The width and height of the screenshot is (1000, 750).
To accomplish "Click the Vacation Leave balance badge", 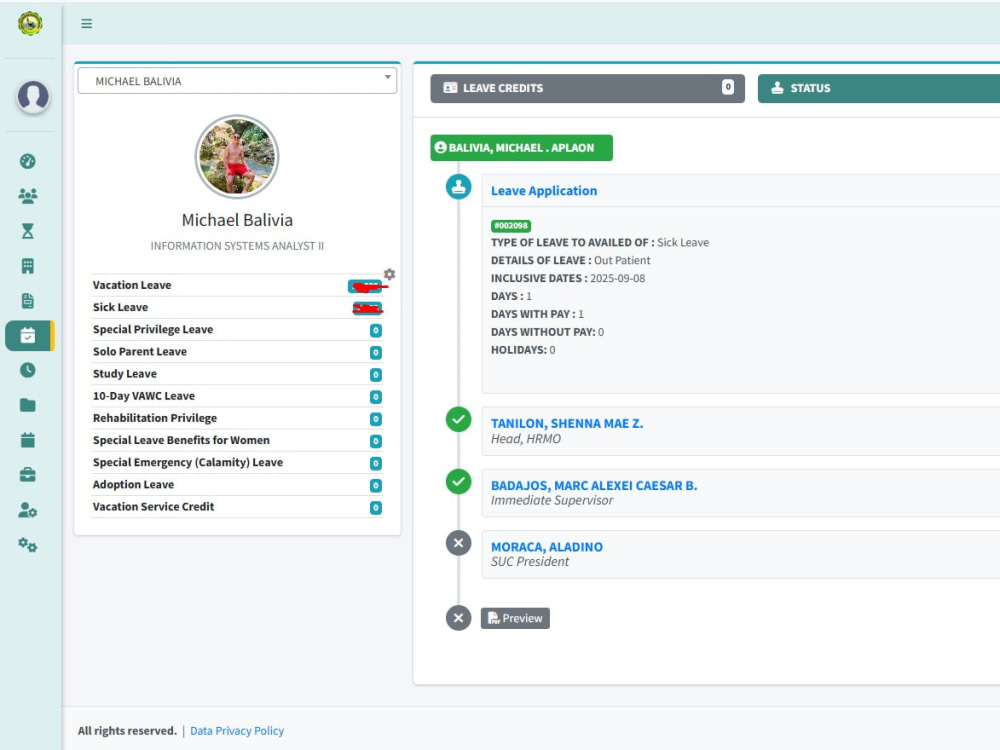I will coord(365,286).
